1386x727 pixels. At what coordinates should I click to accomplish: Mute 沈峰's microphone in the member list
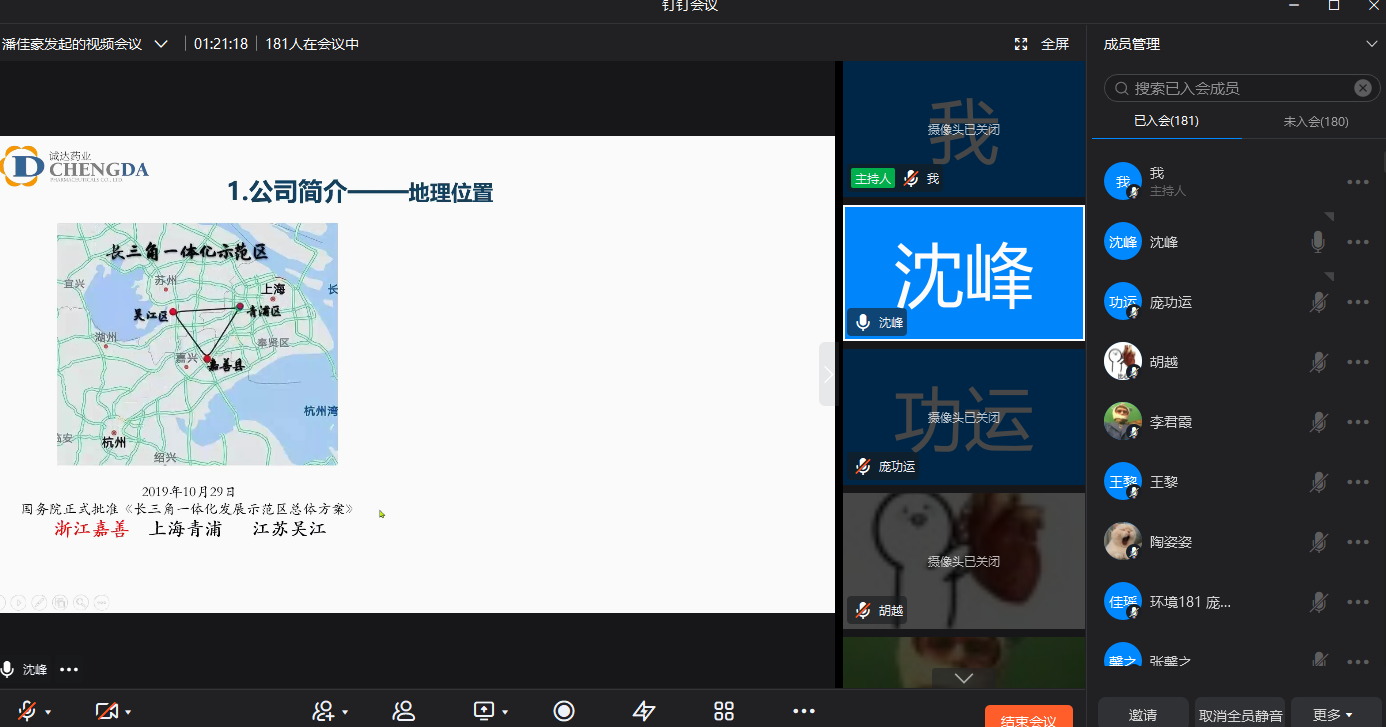coord(1318,242)
